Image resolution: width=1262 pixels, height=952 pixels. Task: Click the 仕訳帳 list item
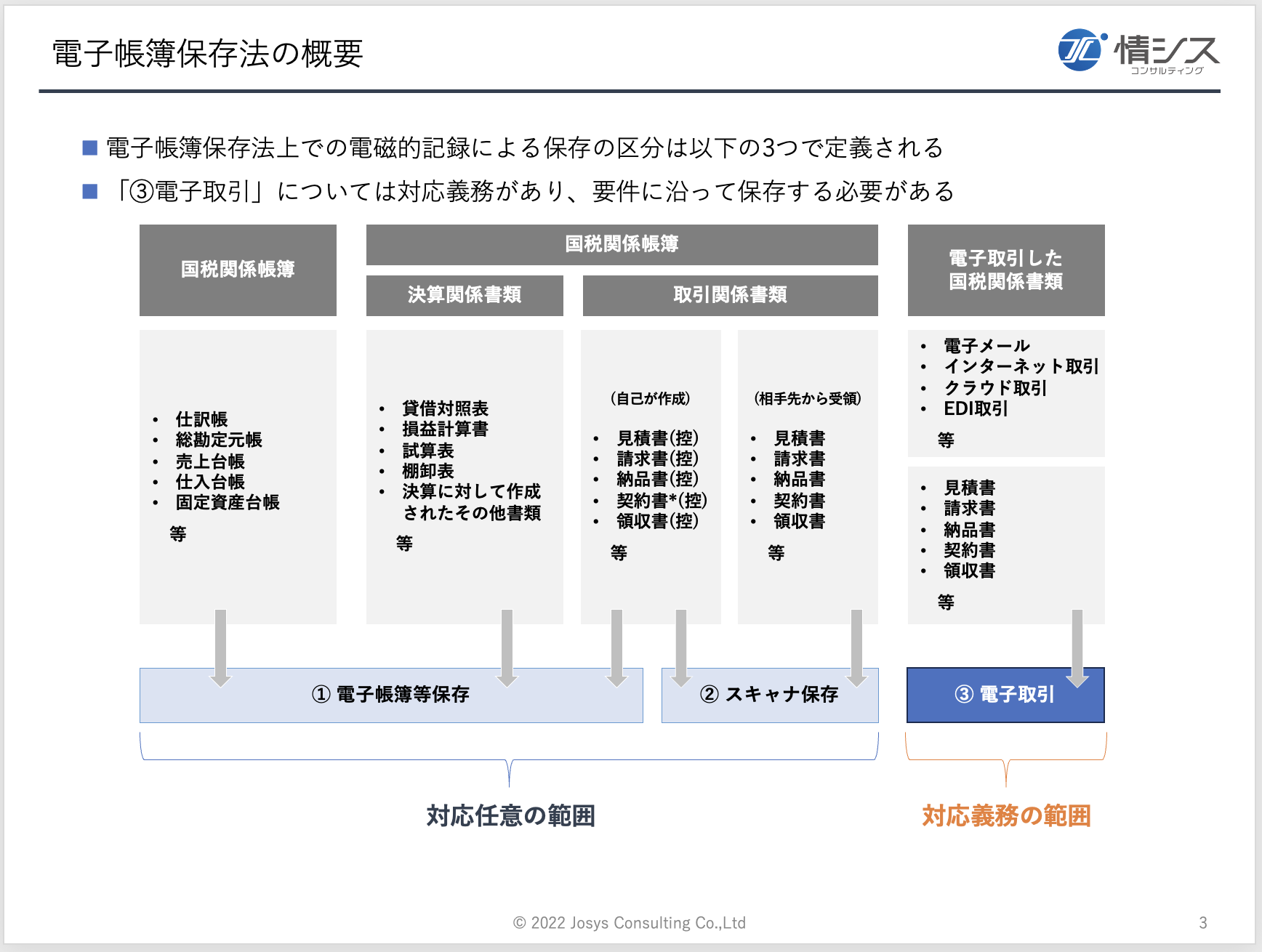(201, 419)
